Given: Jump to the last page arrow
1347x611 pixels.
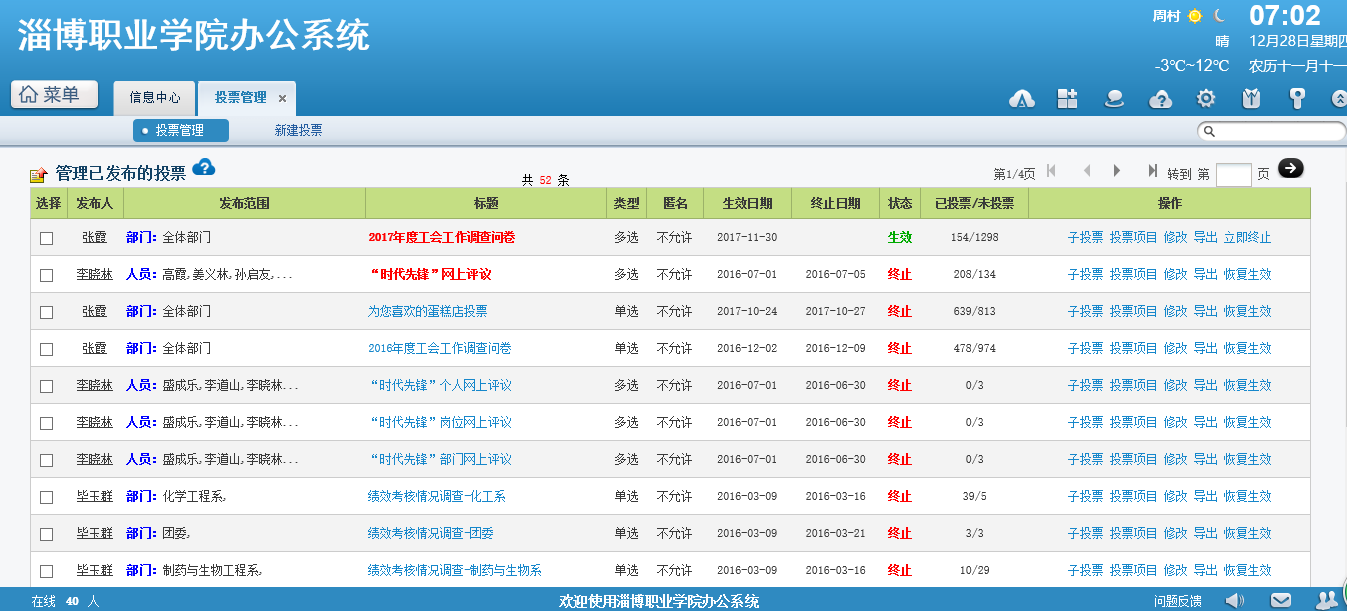Looking at the screenshot, I should 1152,171.
